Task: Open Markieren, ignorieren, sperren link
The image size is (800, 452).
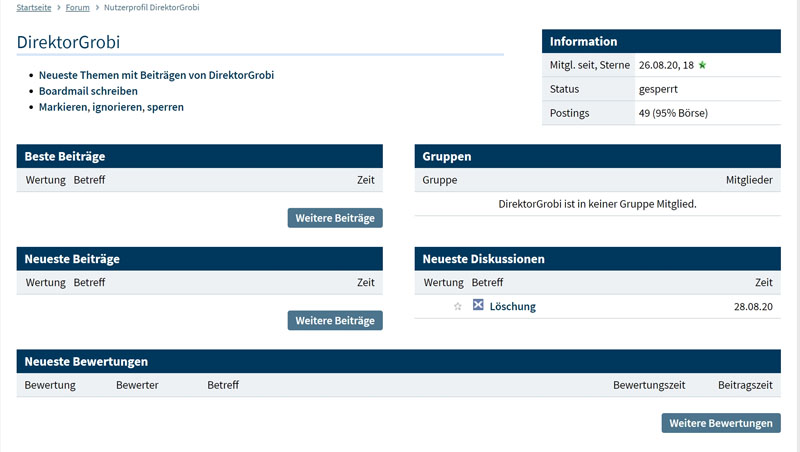Action: tap(111, 107)
